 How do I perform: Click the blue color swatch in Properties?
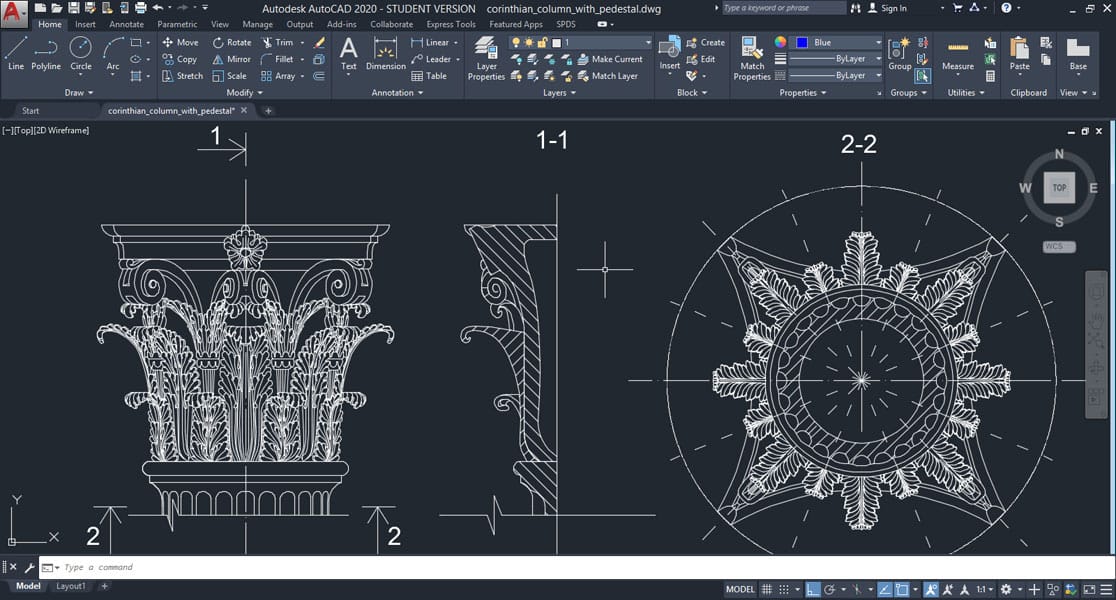(802, 43)
